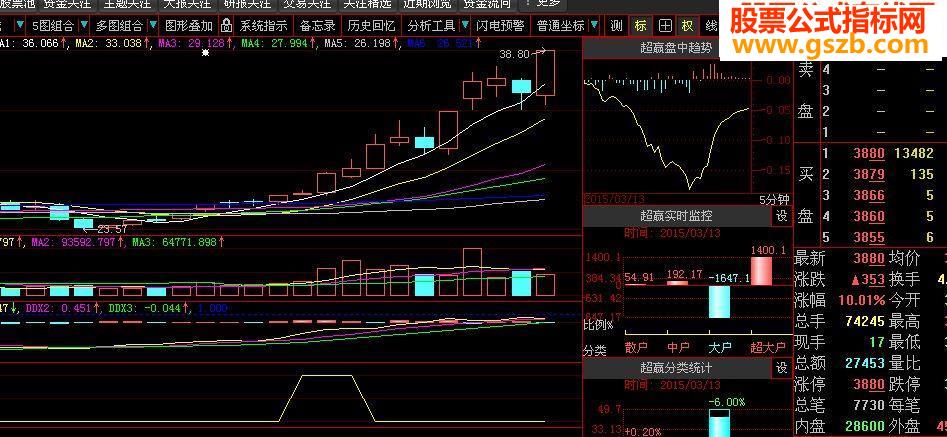
Task: Click the 23.57 low price label
Action: (113, 229)
